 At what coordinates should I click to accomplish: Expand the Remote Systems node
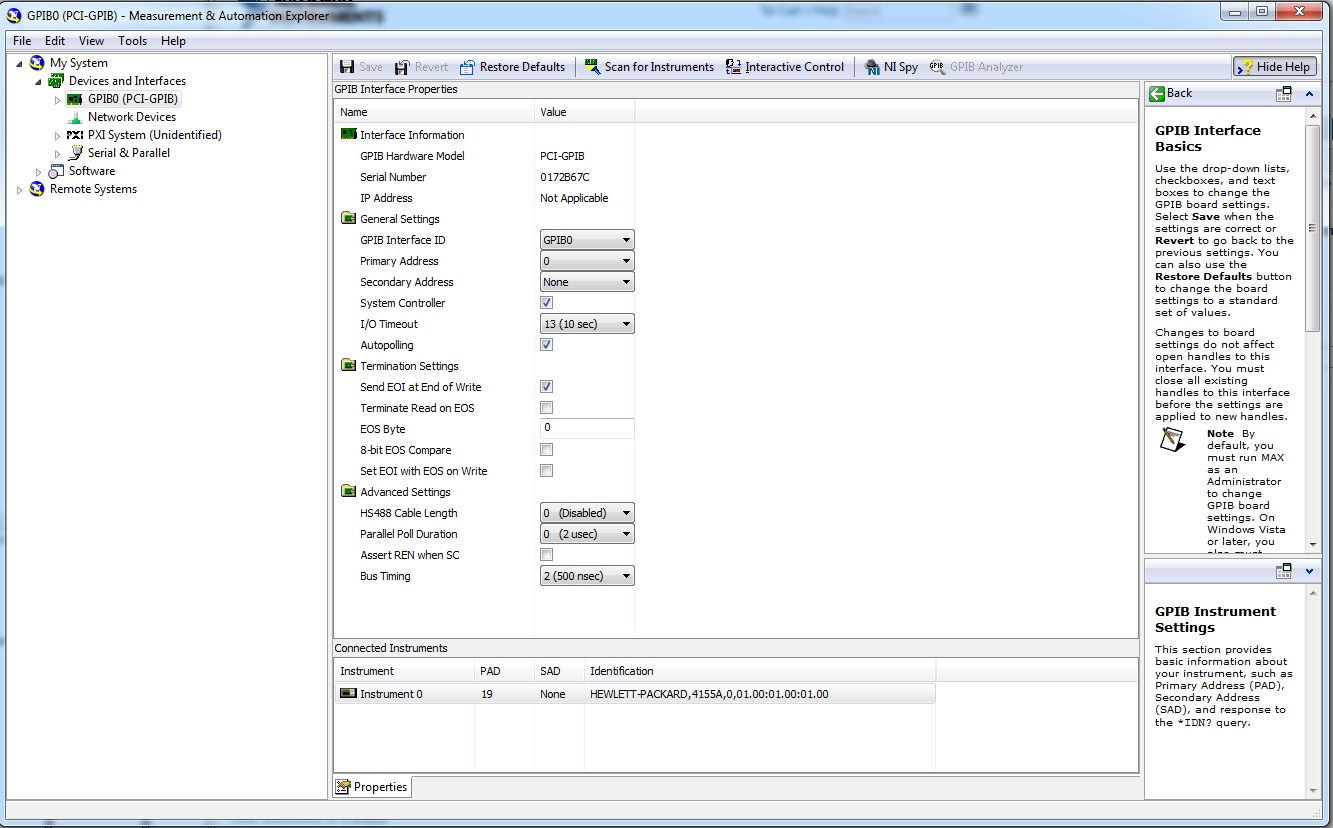(20, 190)
